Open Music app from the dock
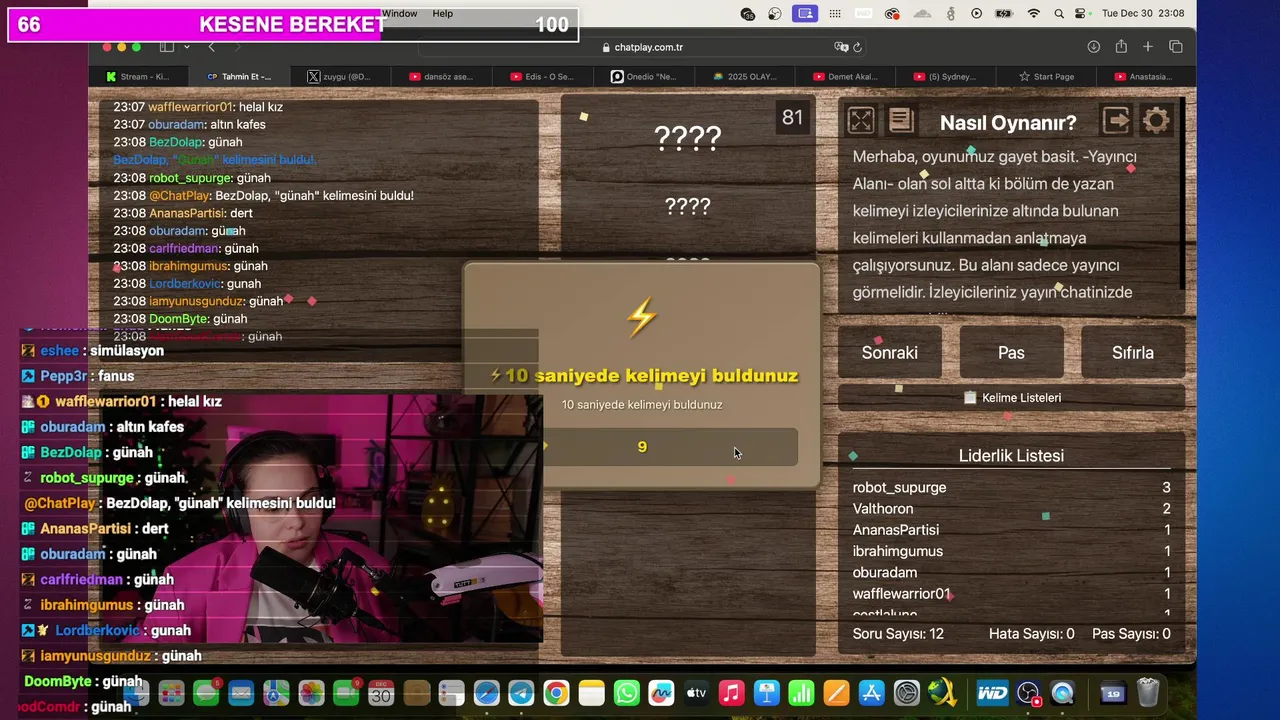The width and height of the screenshot is (1280, 720). coord(732,693)
